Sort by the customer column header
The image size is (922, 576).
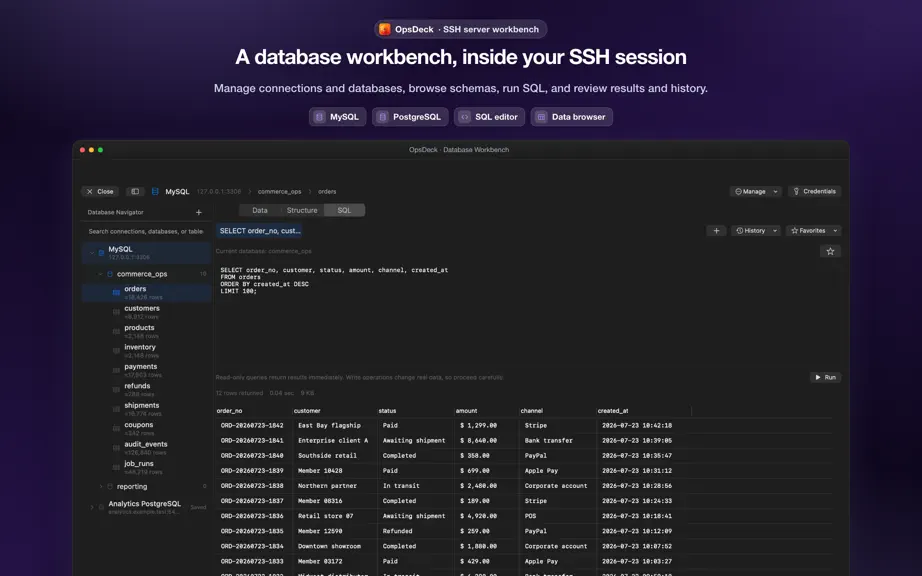(307, 411)
